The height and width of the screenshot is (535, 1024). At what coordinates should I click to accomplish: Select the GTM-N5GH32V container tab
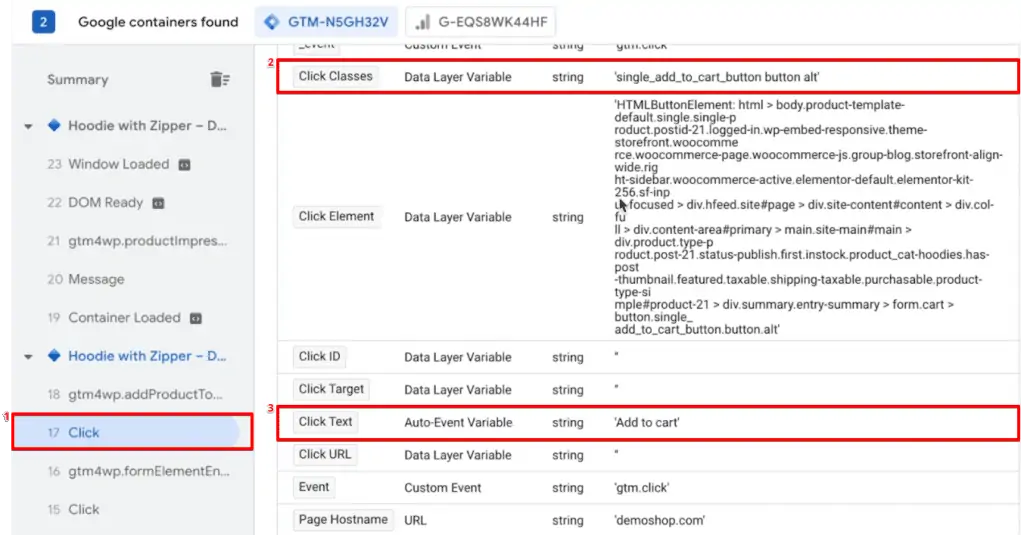click(327, 22)
